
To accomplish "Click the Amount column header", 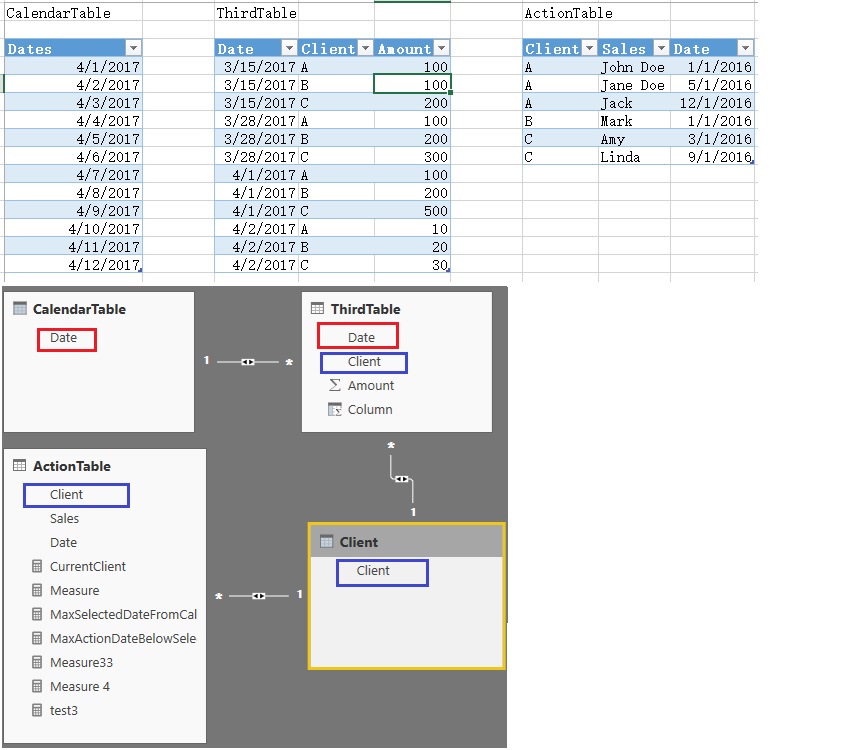I will pos(412,48).
